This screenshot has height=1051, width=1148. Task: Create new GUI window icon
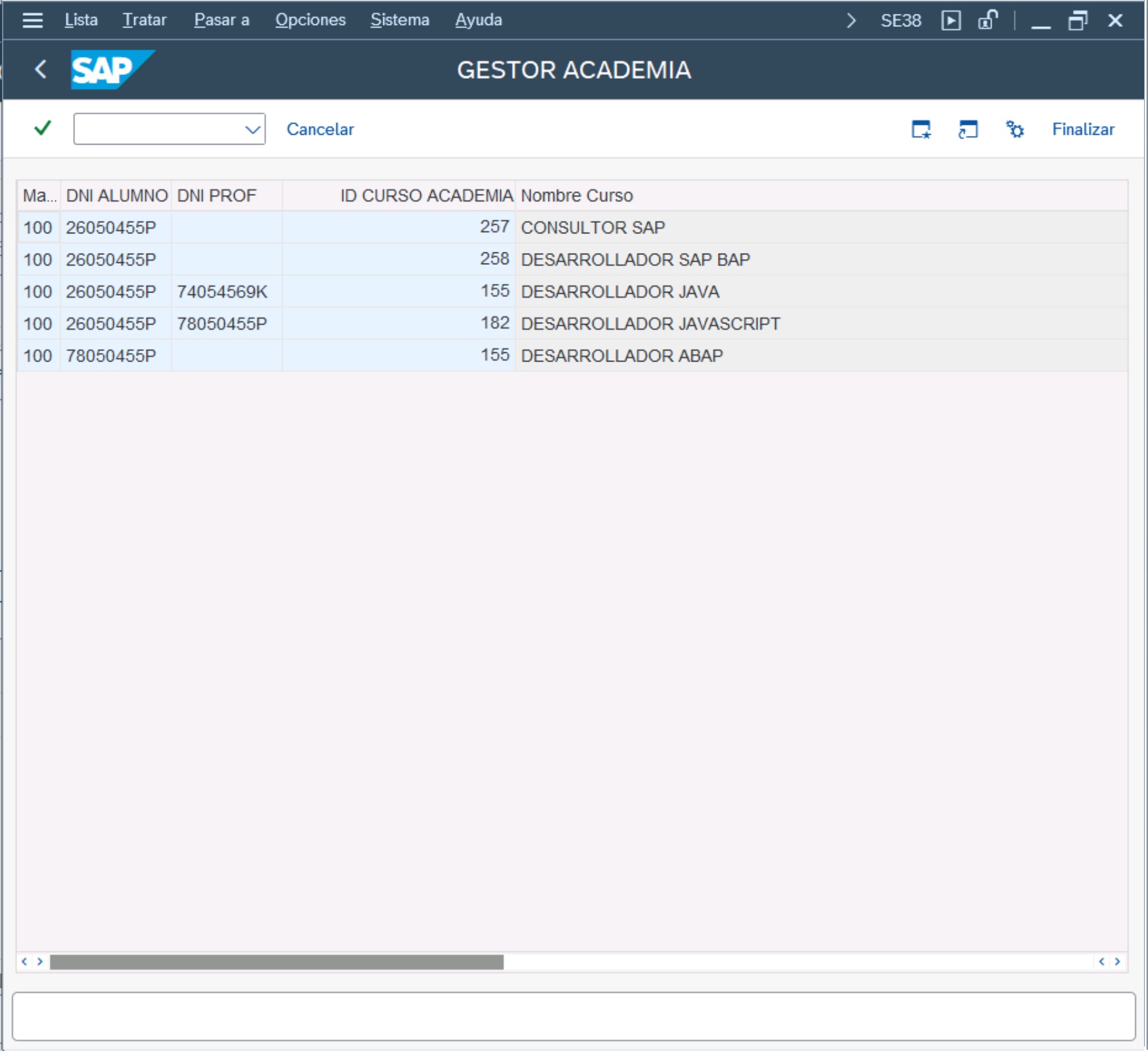coord(921,129)
